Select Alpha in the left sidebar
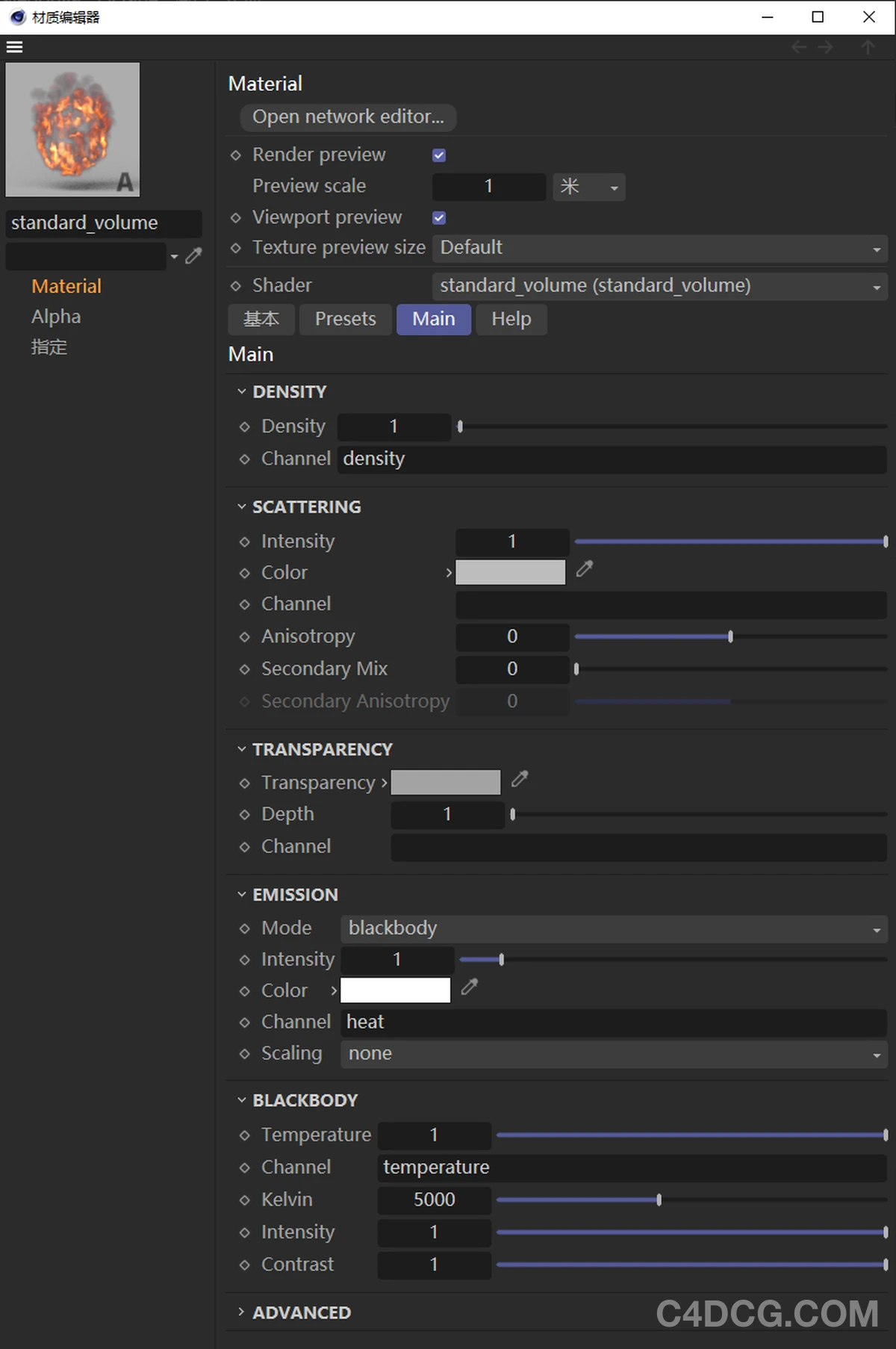This screenshot has height=1349, width=896. pyautogui.click(x=56, y=317)
